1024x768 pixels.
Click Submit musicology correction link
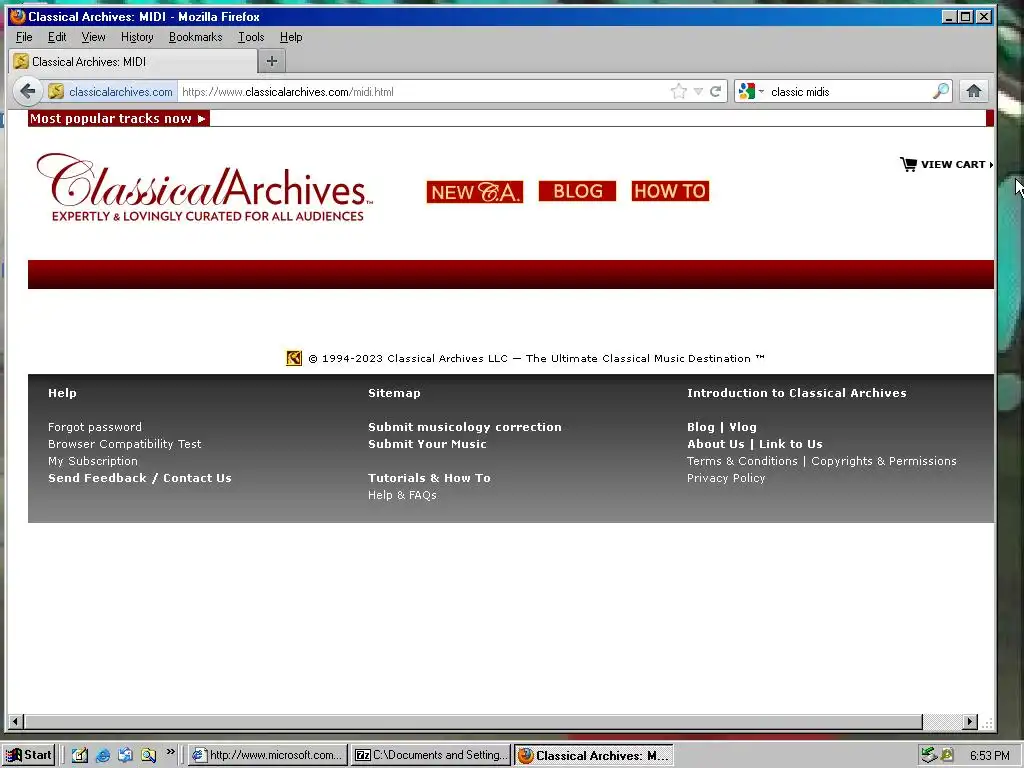tap(465, 427)
